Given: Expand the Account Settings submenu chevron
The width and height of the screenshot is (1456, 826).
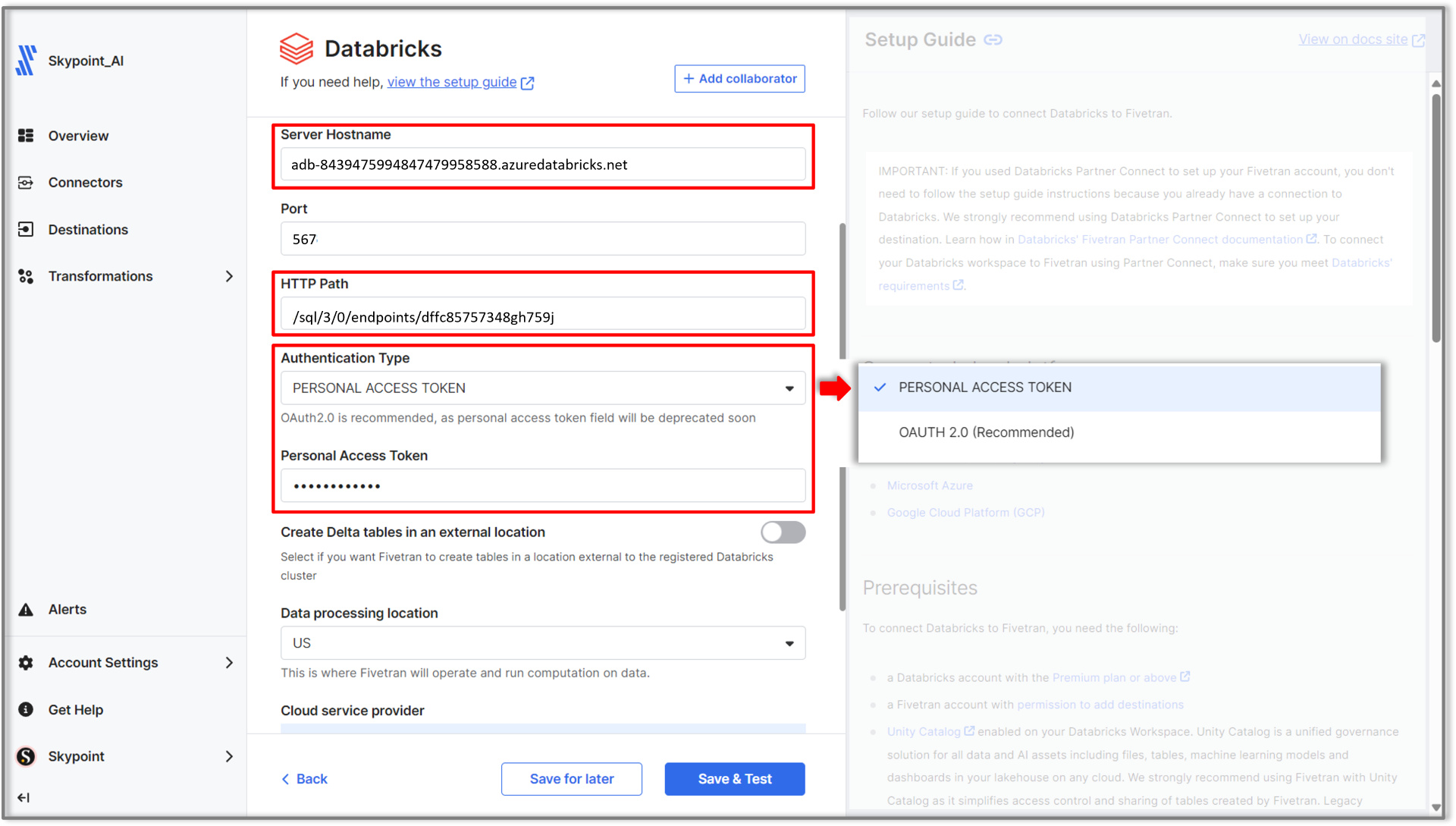Looking at the screenshot, I should pyautogui.click(x=229, y=663).
